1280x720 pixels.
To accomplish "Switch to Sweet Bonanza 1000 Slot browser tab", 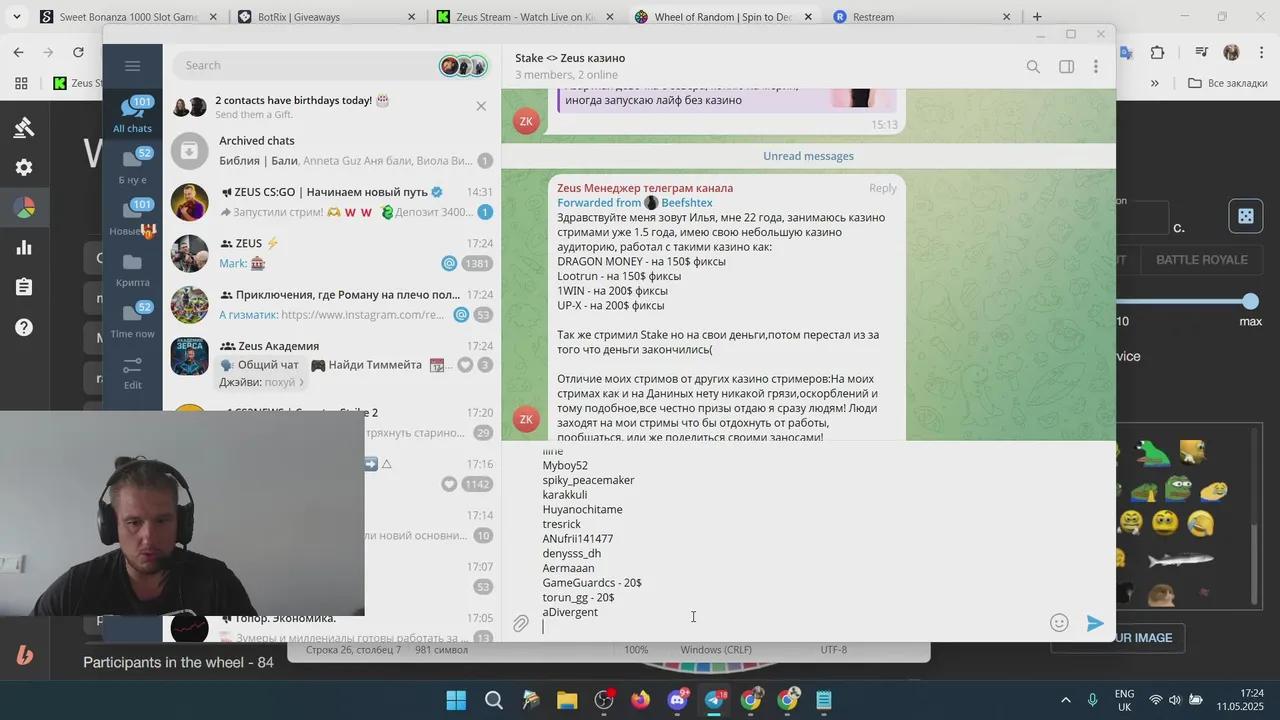I will click(126, 17).
